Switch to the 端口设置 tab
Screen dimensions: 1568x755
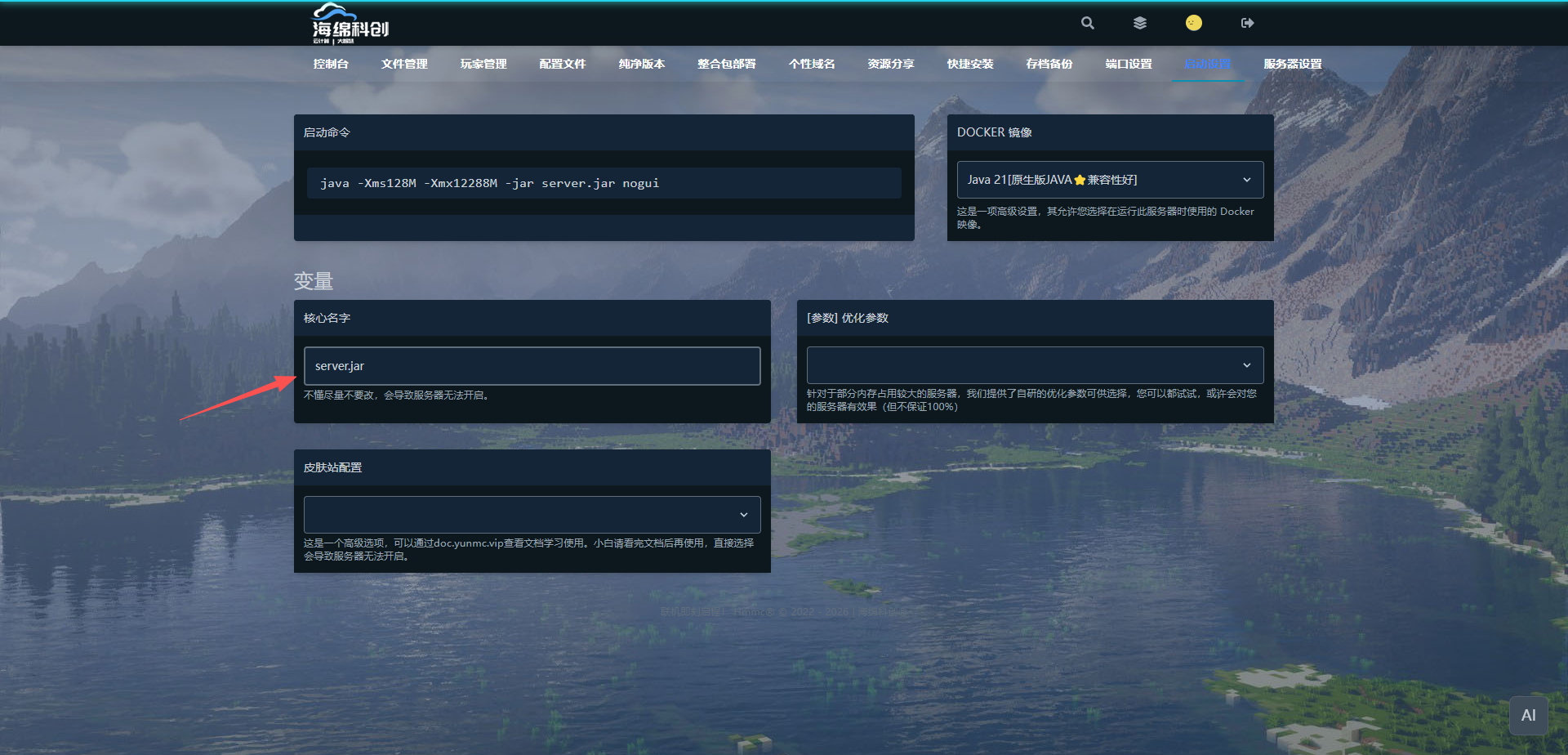(x=1129, y=64)
